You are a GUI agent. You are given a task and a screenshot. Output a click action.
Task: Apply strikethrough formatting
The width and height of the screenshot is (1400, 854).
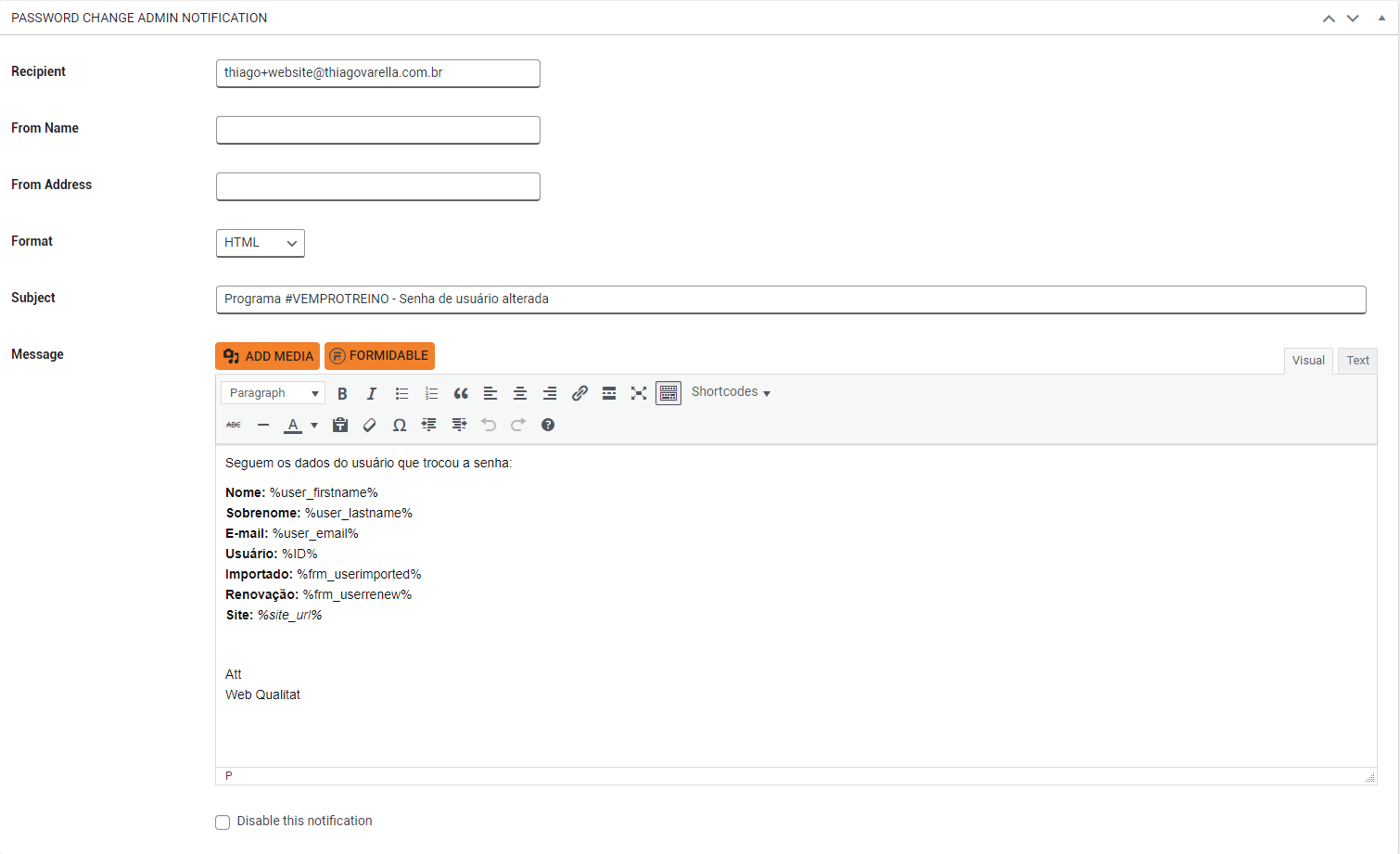pyautogui.click(x=234, y=425)
